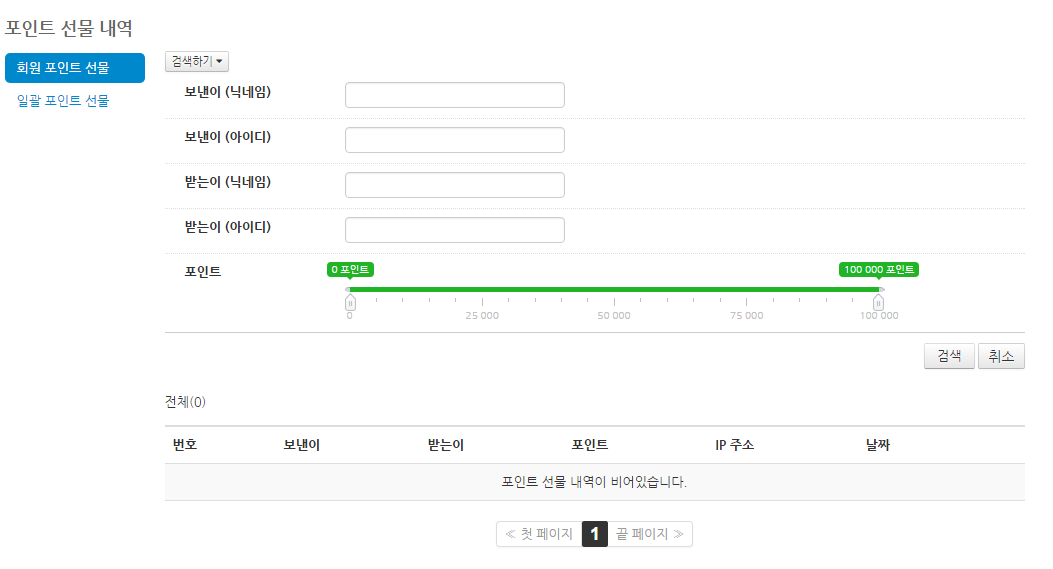Focus the 보낸이 (아이디) input field
Viewport: 1053px width, 569px height.
pos(455,140)
